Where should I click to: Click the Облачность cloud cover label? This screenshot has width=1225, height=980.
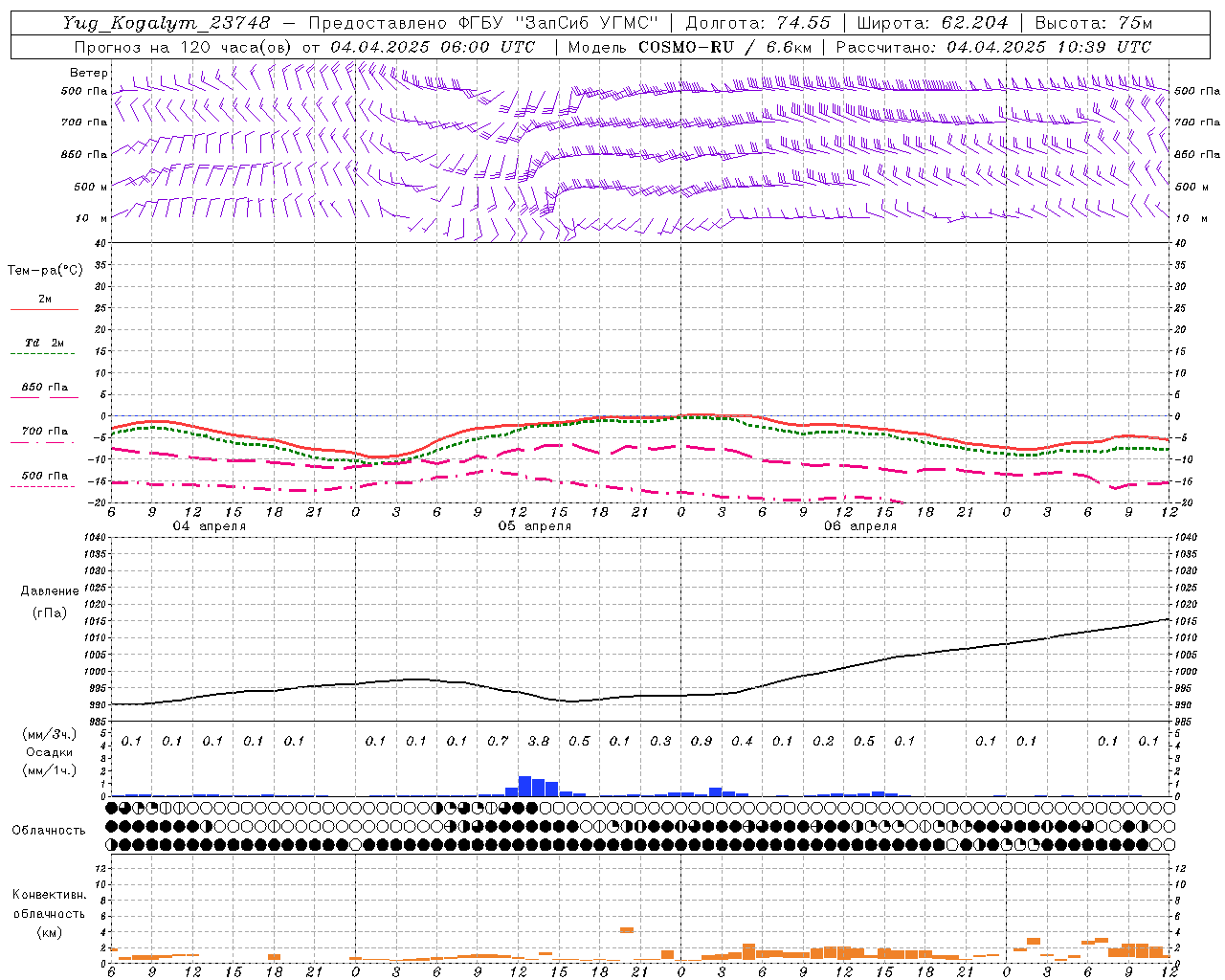(49, 830)
